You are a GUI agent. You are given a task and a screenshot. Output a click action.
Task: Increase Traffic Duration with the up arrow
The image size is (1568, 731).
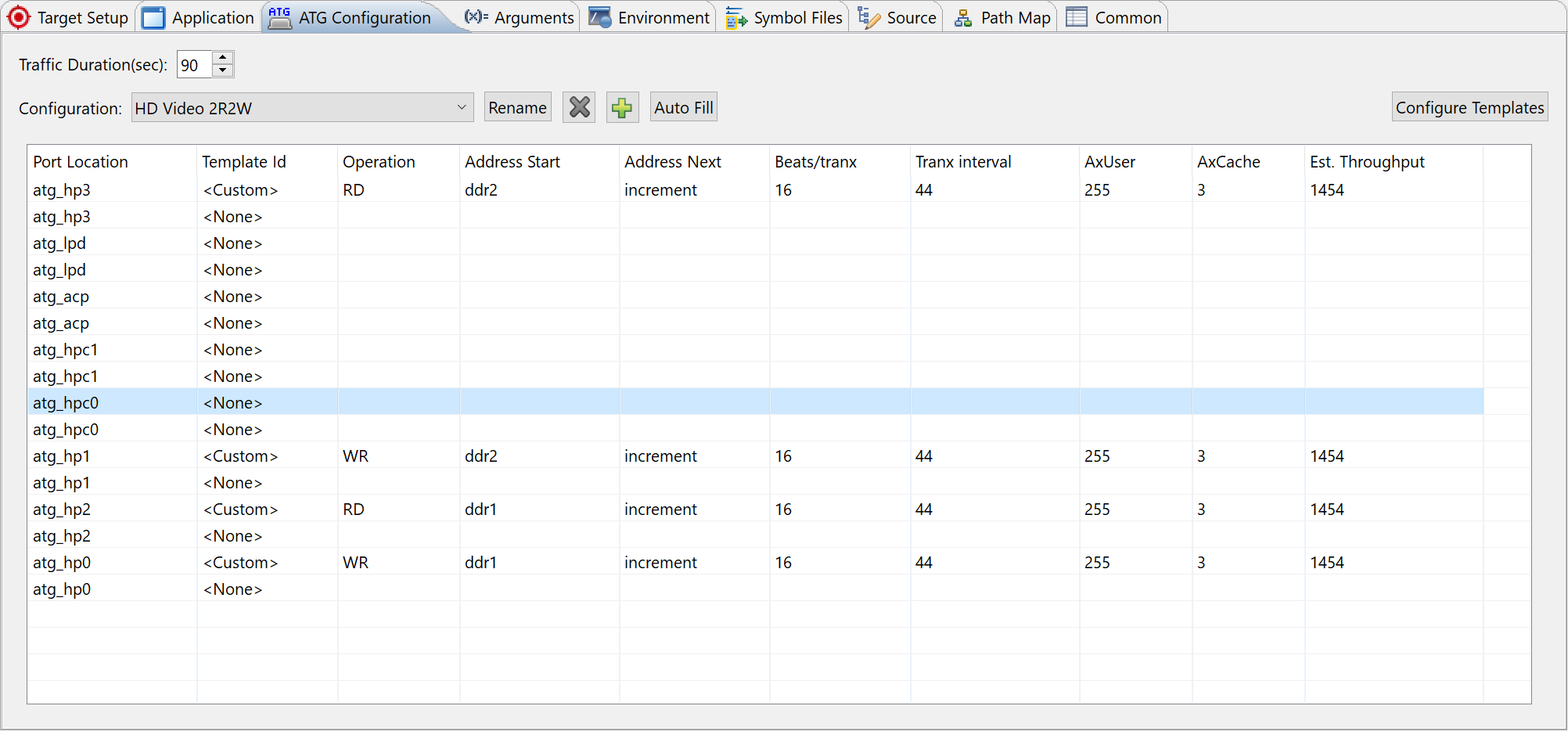(224, 57)
